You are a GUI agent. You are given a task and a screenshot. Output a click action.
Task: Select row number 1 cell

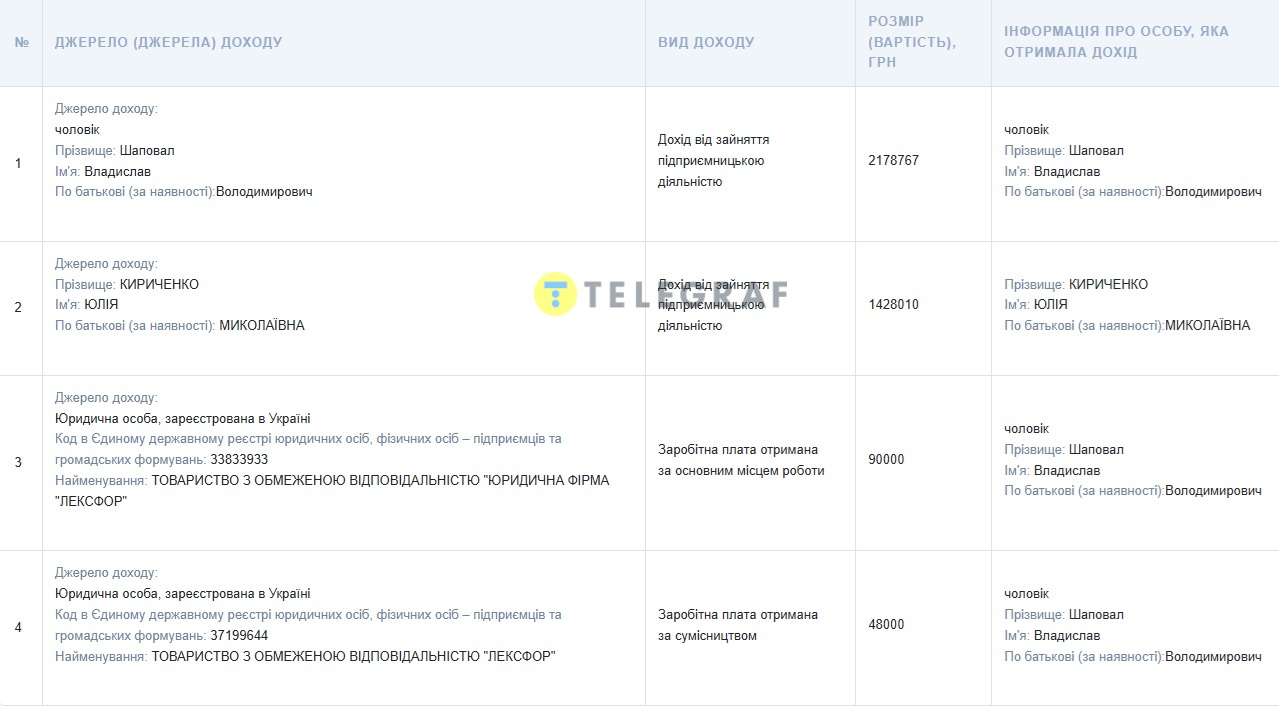[18, 163]
